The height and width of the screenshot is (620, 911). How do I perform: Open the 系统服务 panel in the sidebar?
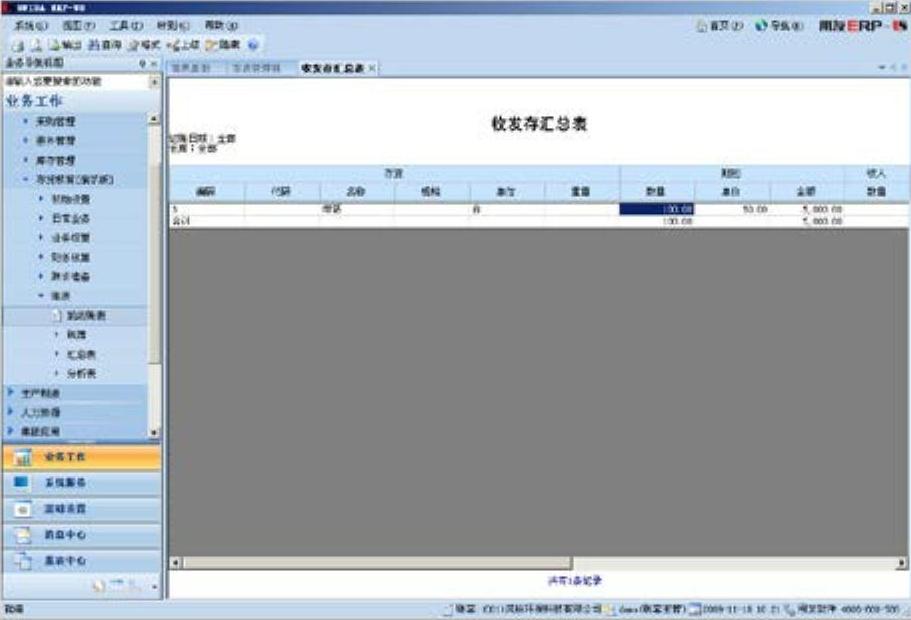coord(80,483)
